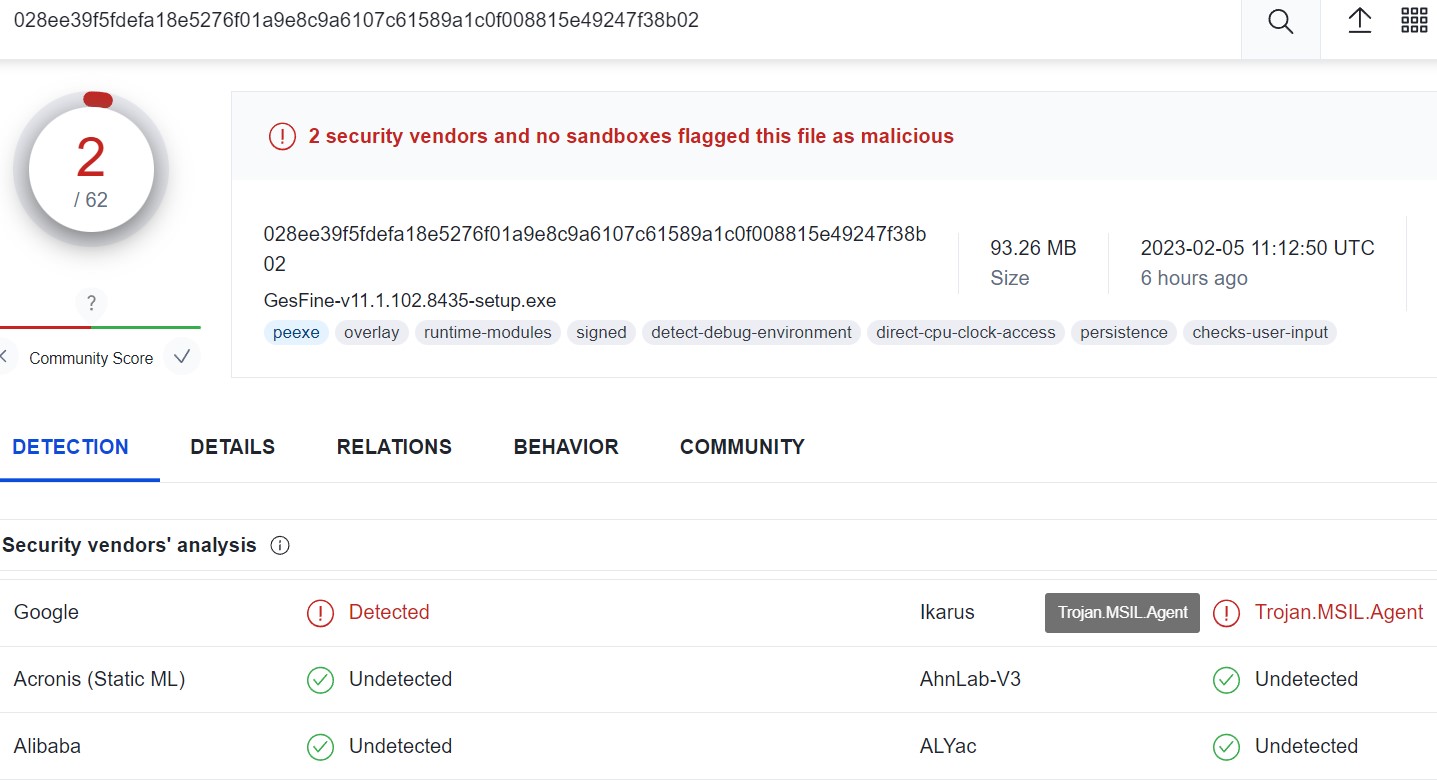Go to the RELATIONS tab
Viewport: 1437px width, 780px height.
click(394, 447)
